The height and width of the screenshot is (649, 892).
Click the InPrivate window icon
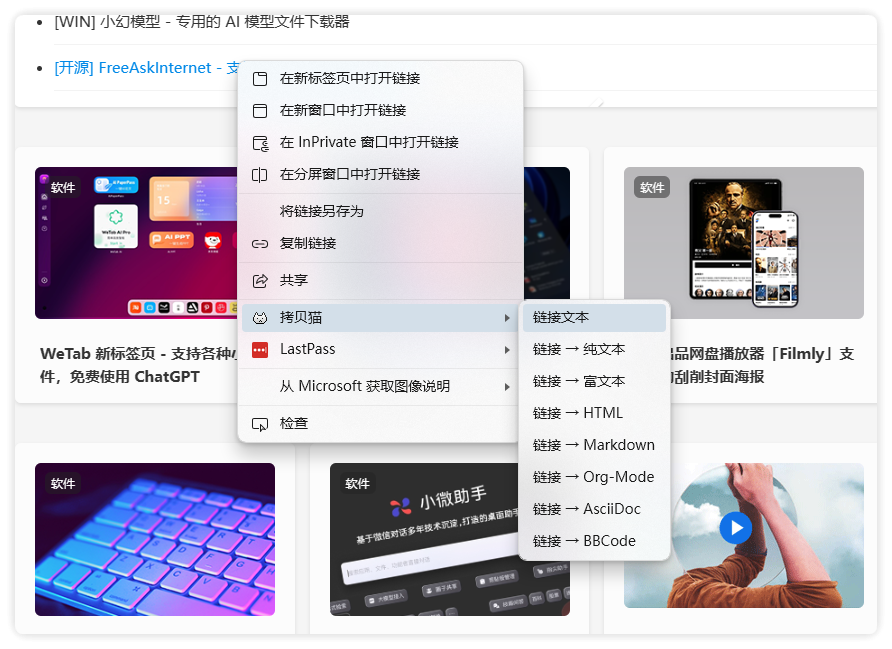point(261,143)
